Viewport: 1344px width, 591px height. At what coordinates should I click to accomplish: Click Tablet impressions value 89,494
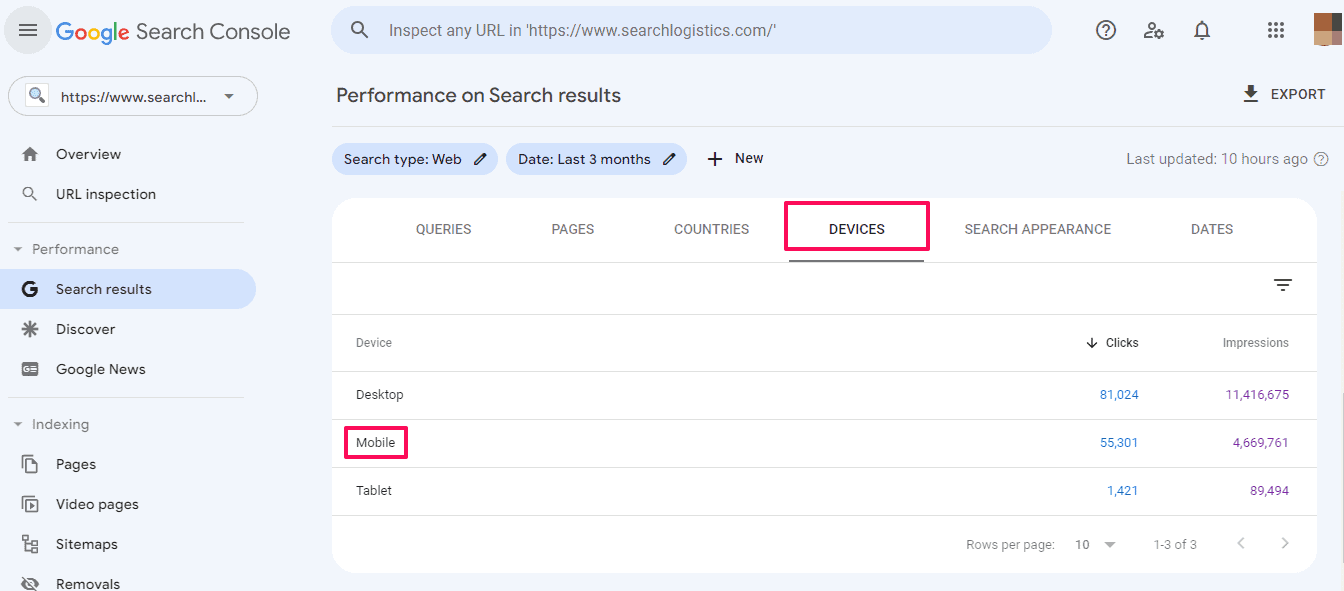point(1269,491)
